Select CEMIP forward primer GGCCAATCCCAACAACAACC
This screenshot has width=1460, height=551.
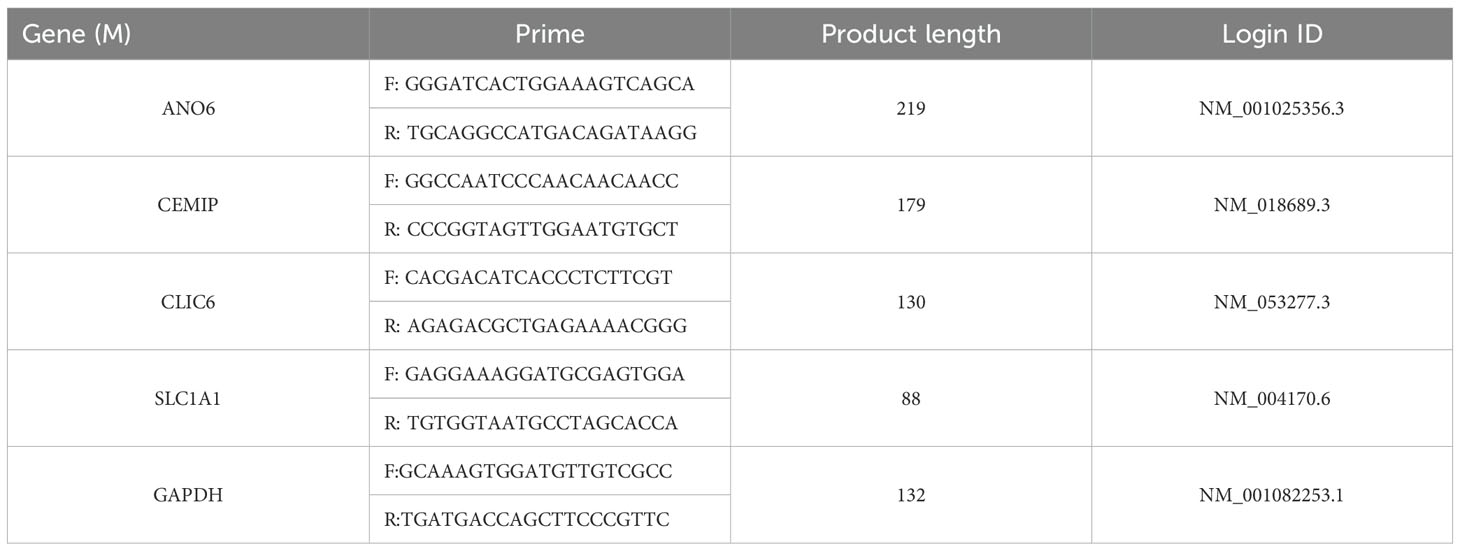pos(530,181)
